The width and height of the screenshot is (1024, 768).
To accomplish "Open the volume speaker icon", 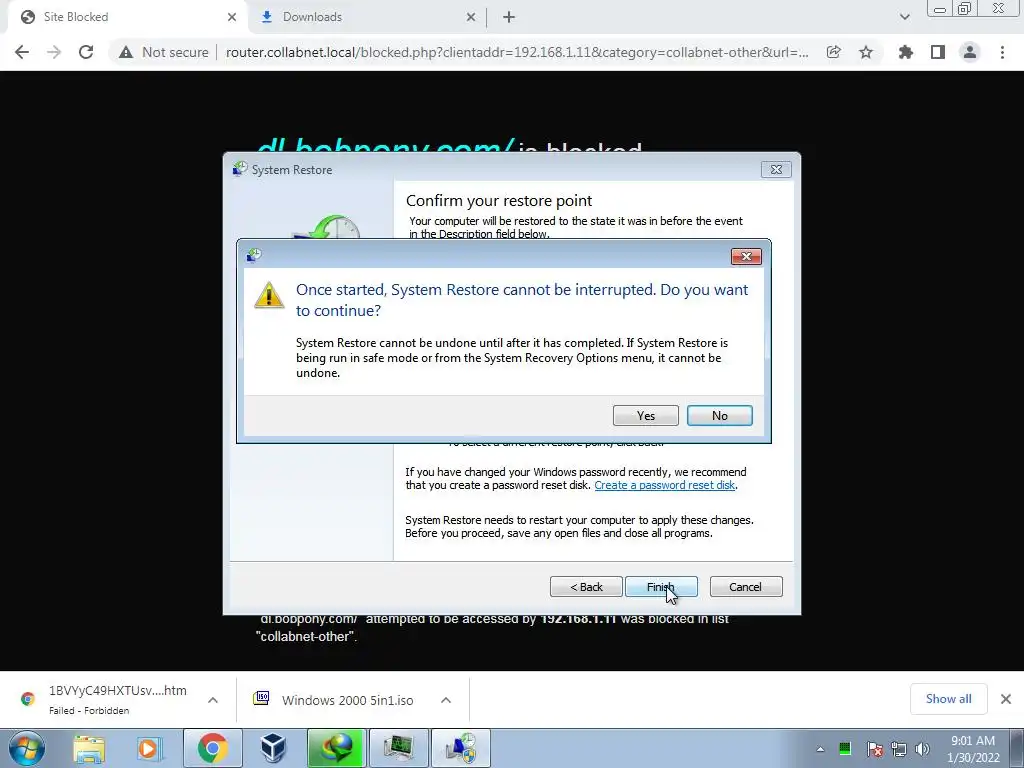I will point(922,749).
